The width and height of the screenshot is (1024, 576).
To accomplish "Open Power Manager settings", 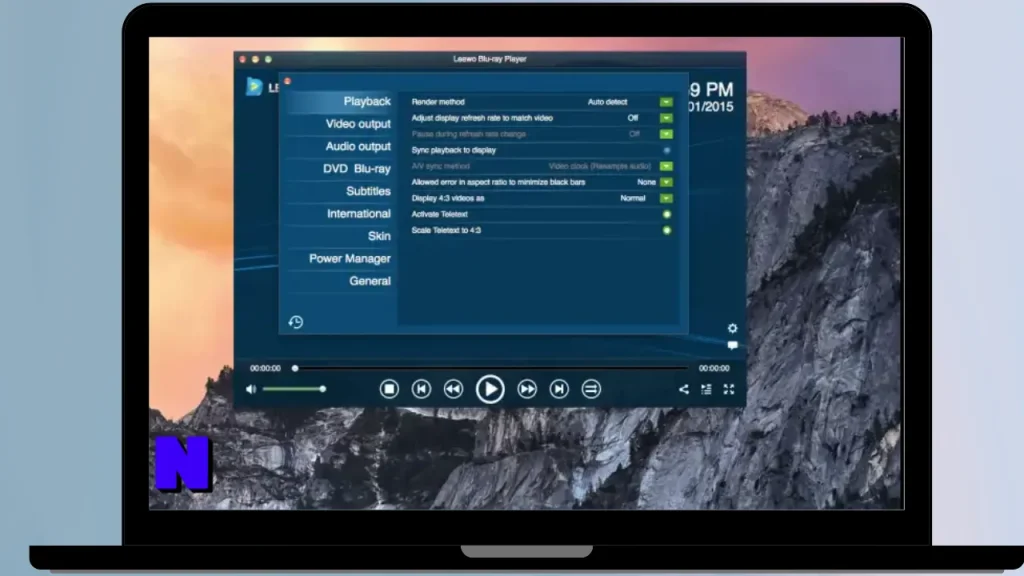I will point(349,259).
